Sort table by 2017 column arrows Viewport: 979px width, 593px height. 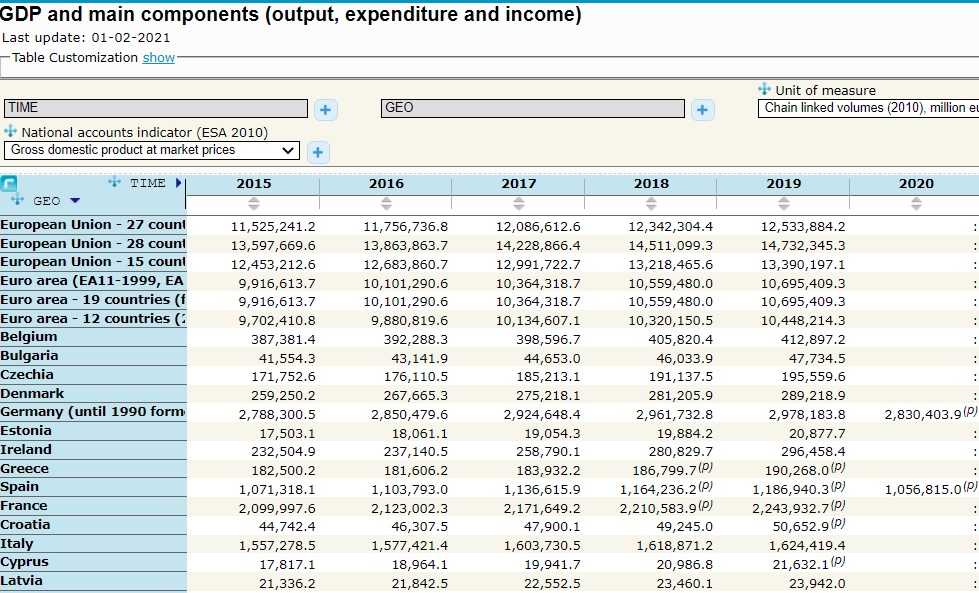pos(518,203)
